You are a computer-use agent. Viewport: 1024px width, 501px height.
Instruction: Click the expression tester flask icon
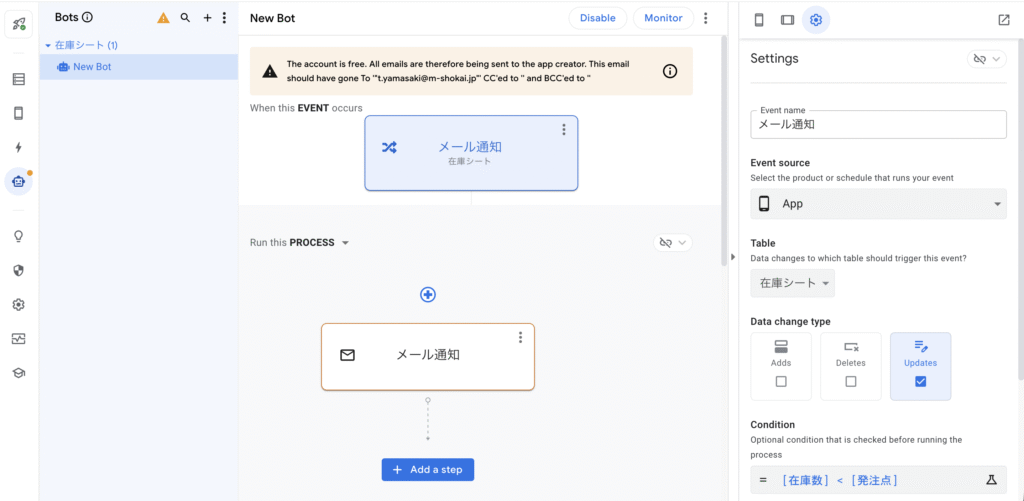pyautogui.click(x=991, y=480)
